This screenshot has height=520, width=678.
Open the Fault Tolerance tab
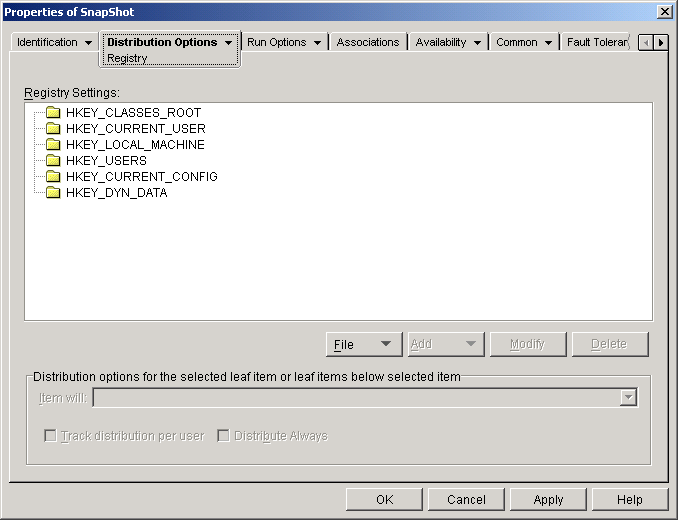click(597, 42)
